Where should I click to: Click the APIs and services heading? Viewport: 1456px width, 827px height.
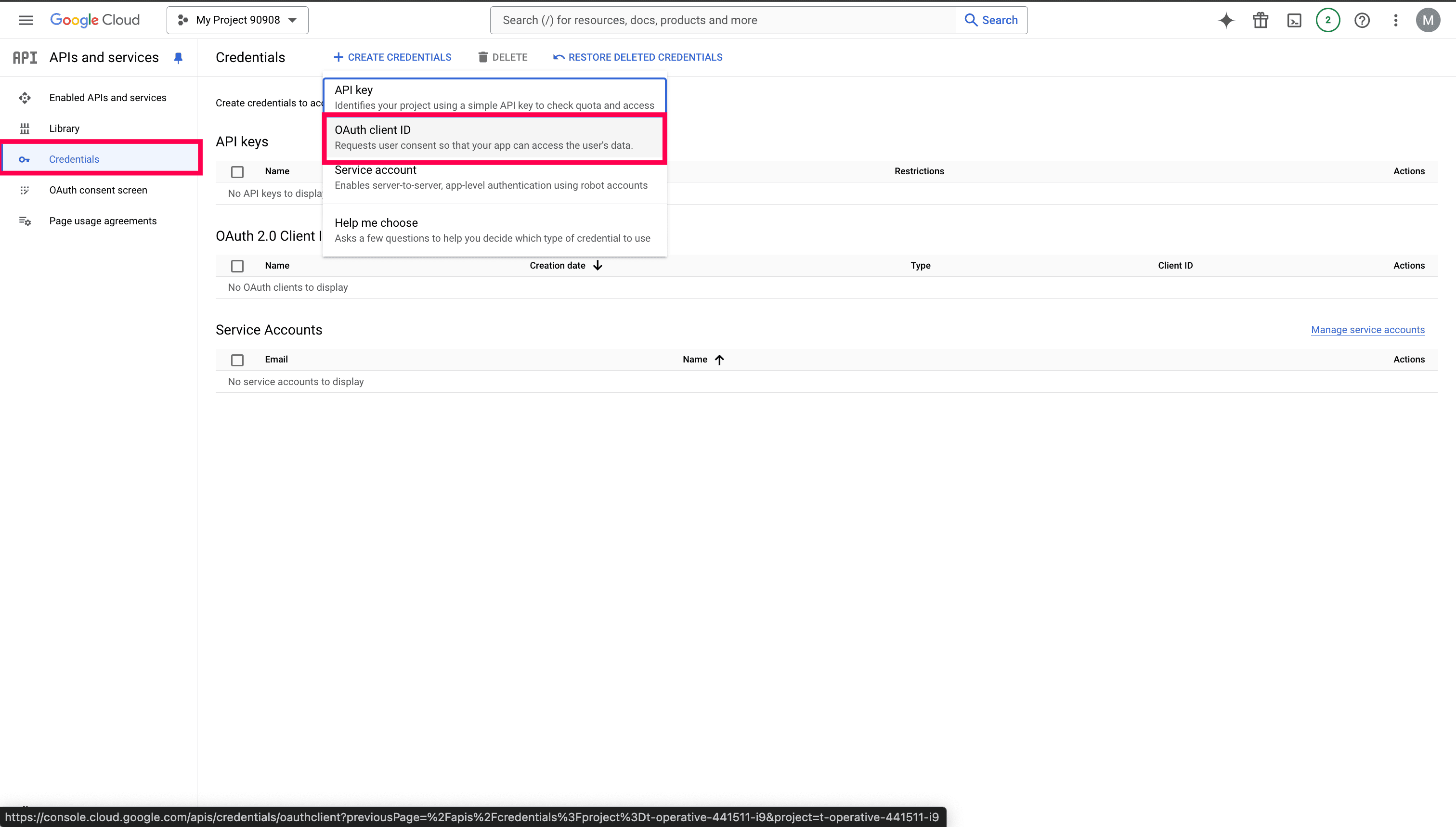104,57
